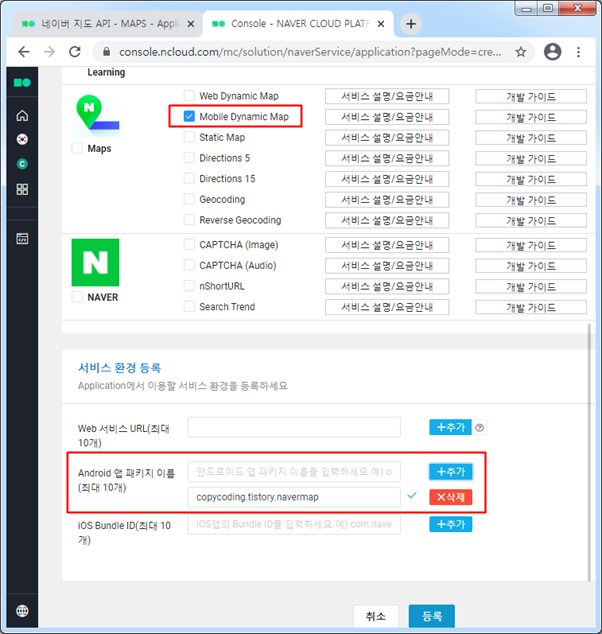602x634 pixels.
Task: Go forward with browser forward arrow
Action: (49, 52)
